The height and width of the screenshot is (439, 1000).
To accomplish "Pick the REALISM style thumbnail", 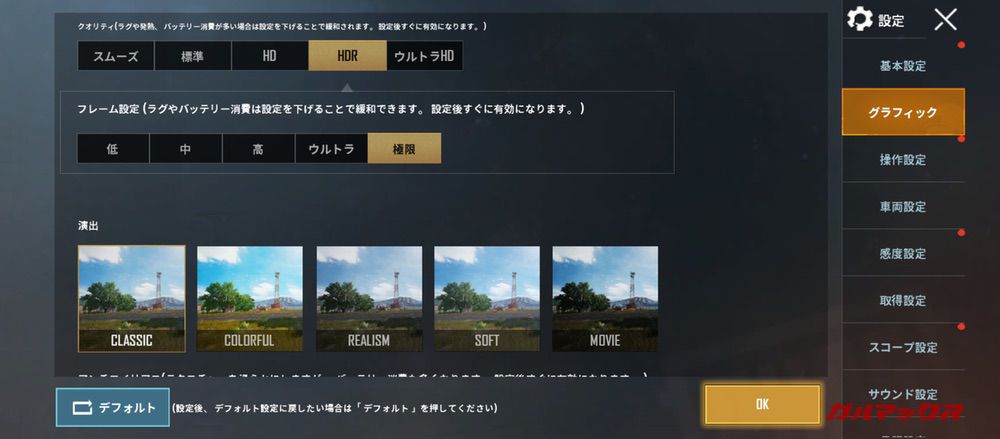I will pos(369,299).
